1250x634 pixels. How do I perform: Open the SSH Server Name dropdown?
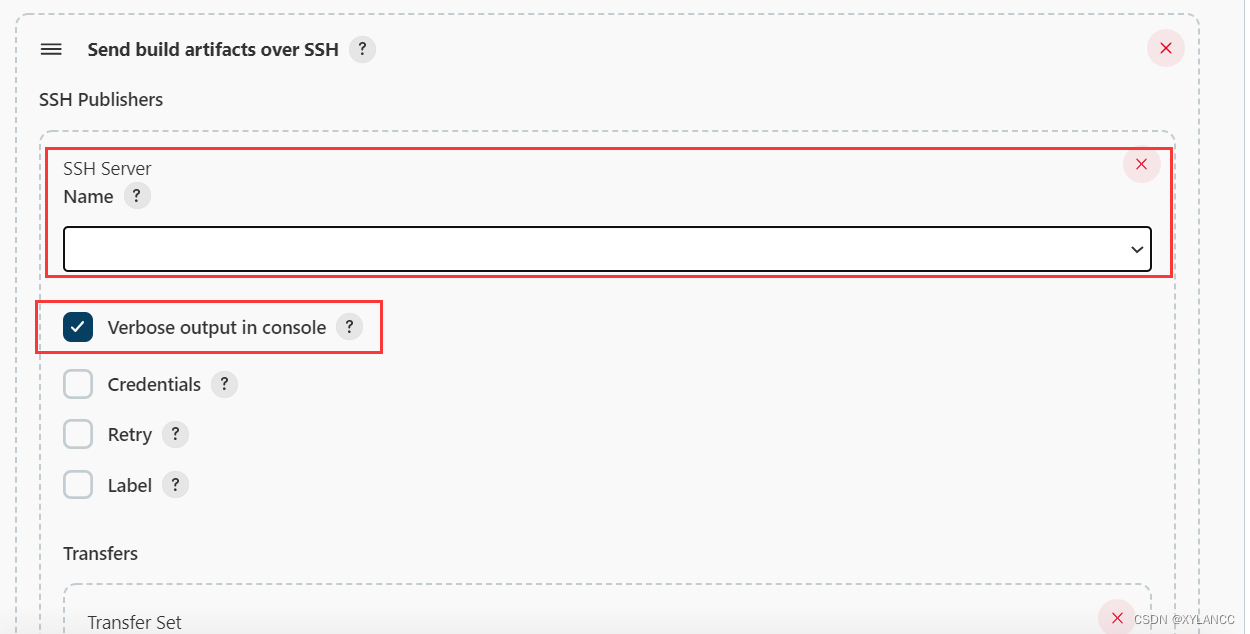click(x=606, y=249)
